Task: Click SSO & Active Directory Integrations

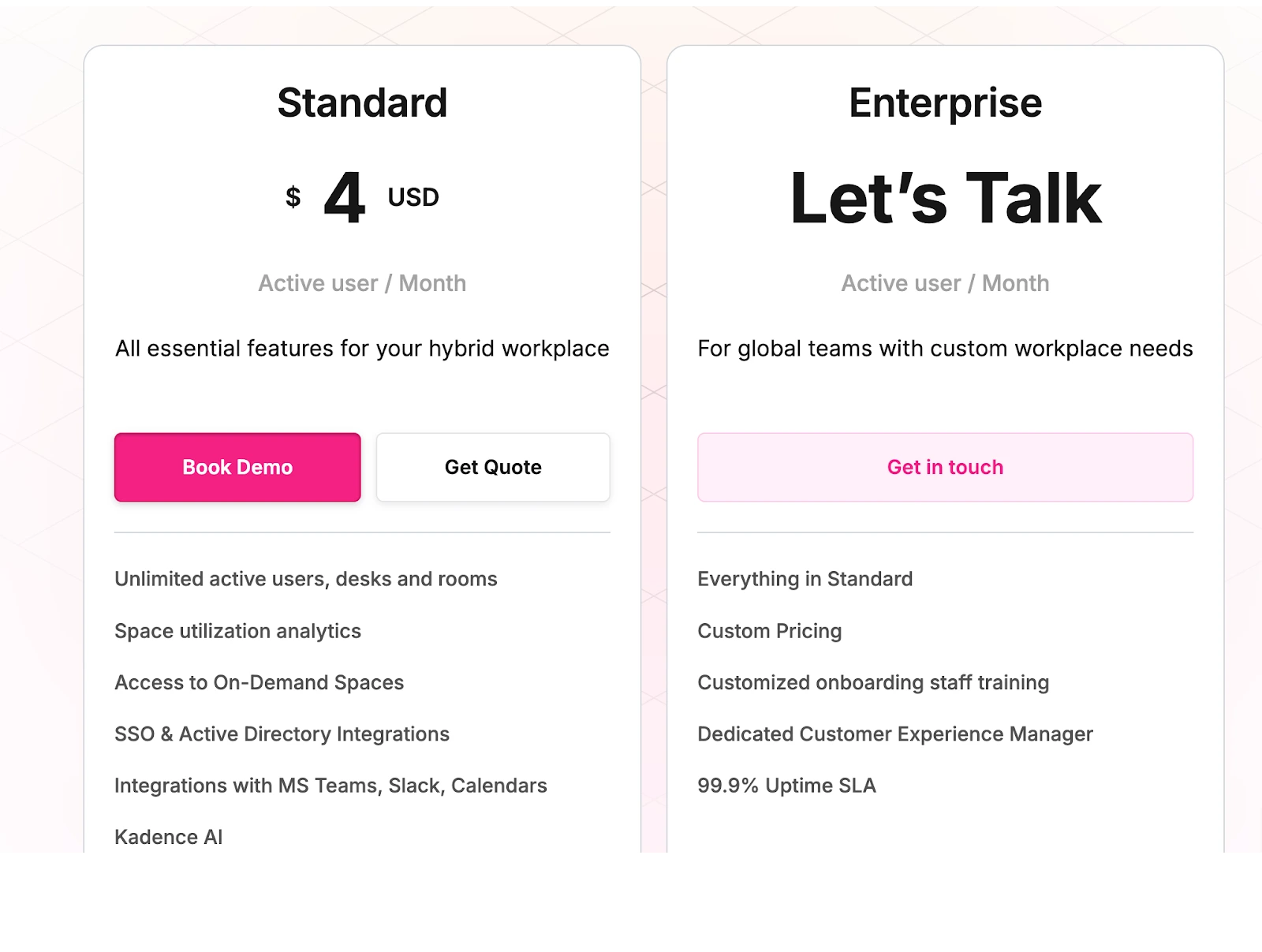Action: tap(282, 734)
